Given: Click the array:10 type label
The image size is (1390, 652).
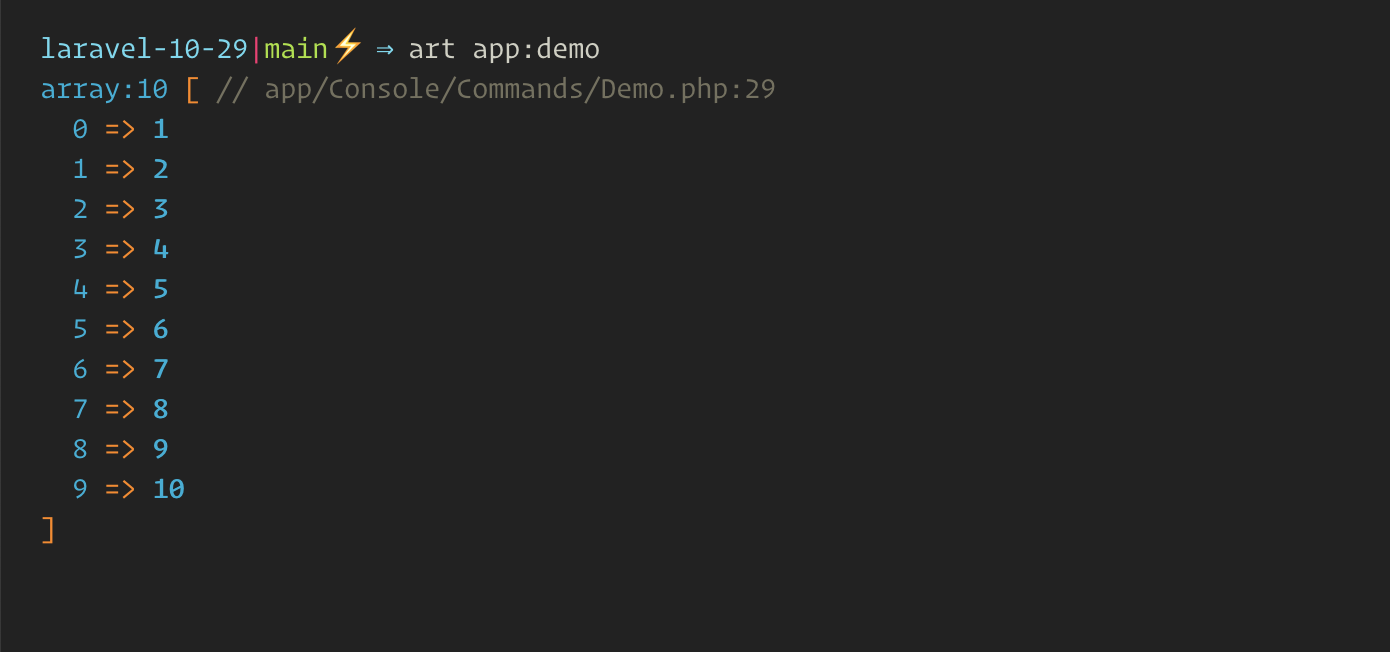Looking at the screenshot, I should click(x=104, y=89).
